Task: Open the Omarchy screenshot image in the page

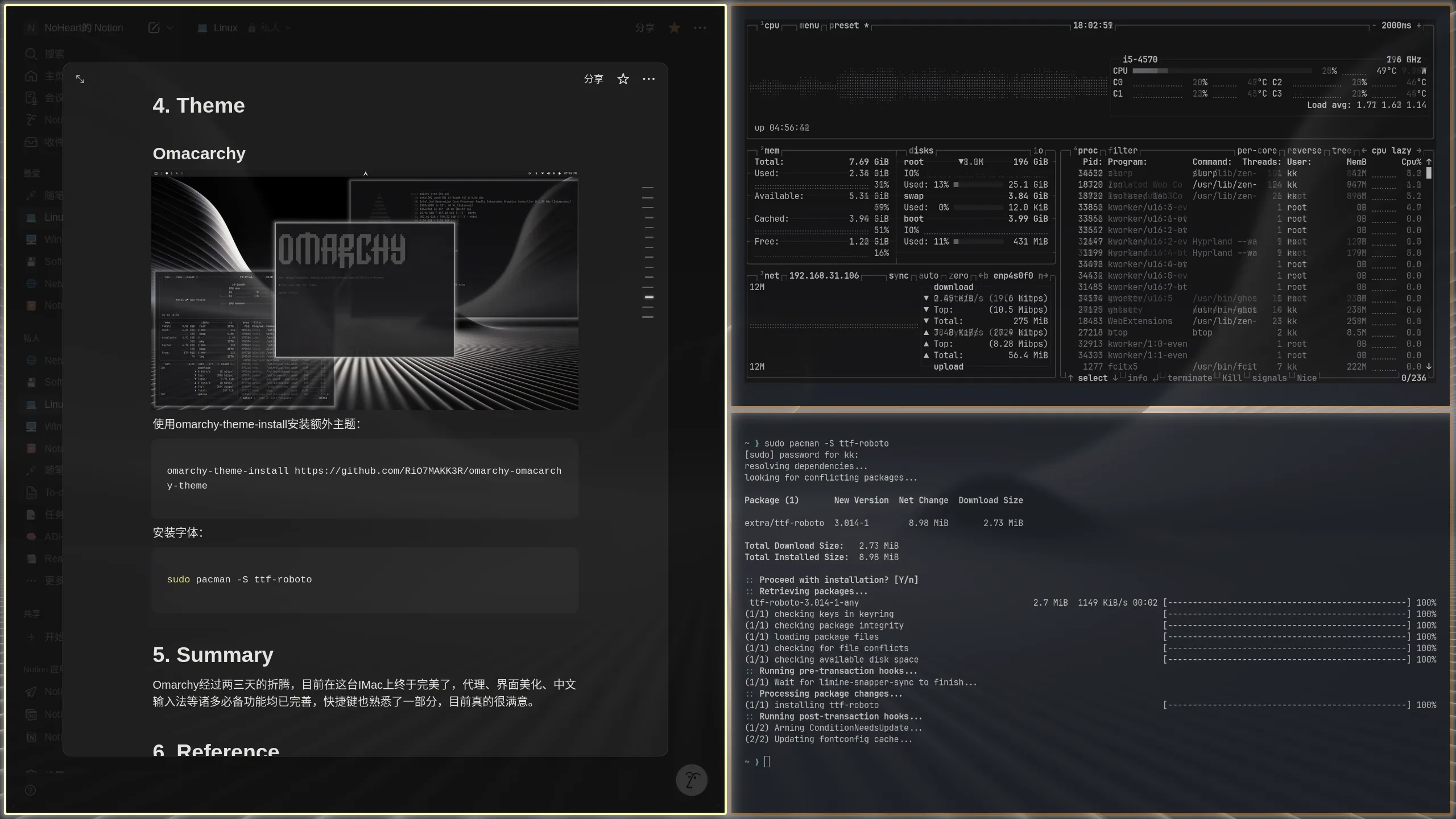Action: (x=365, y=290)
